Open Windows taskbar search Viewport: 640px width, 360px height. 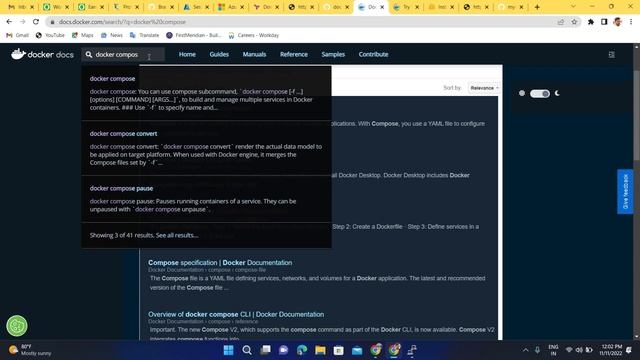[247, 350]
